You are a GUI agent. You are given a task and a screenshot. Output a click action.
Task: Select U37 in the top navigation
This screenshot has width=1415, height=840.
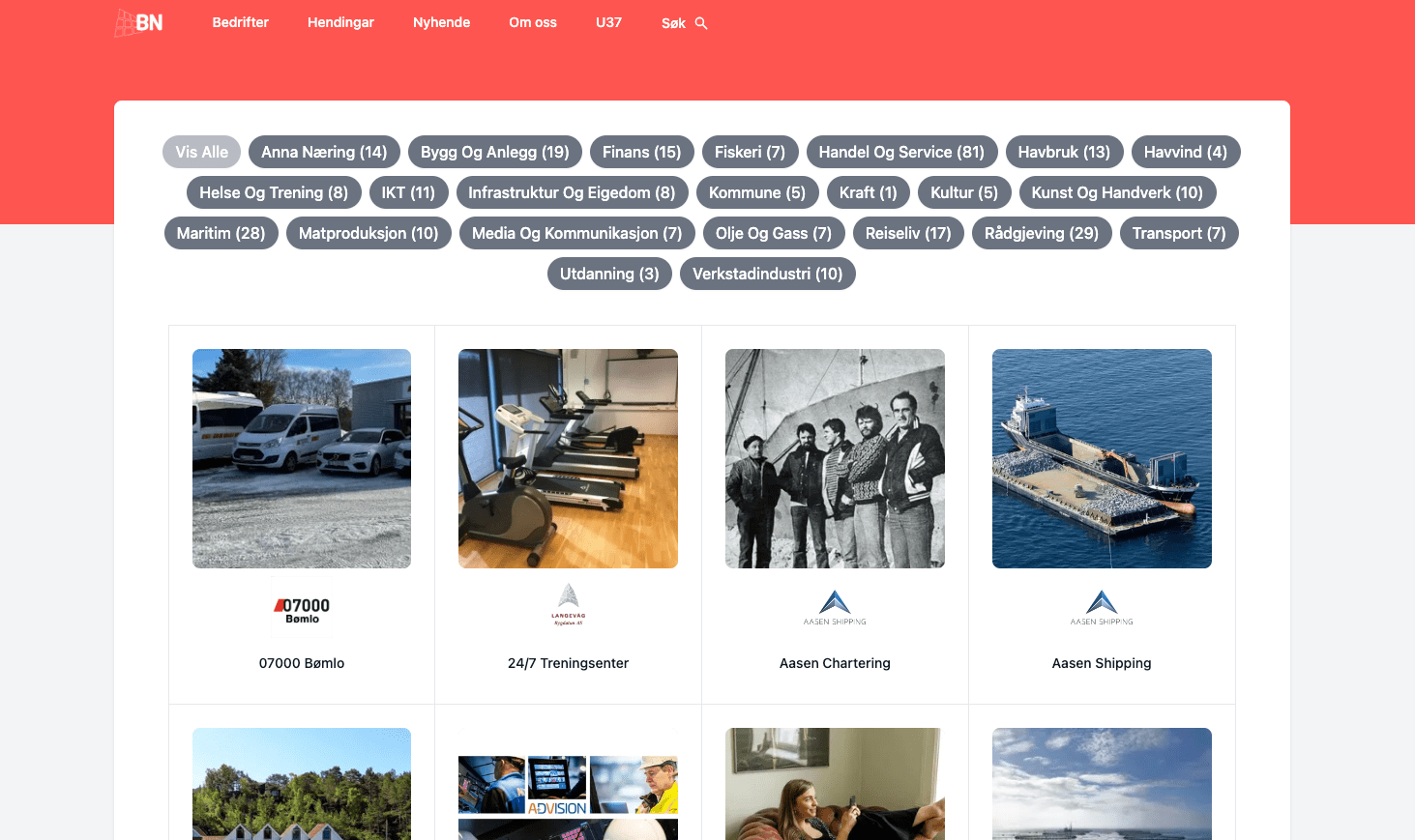(608, 22)
